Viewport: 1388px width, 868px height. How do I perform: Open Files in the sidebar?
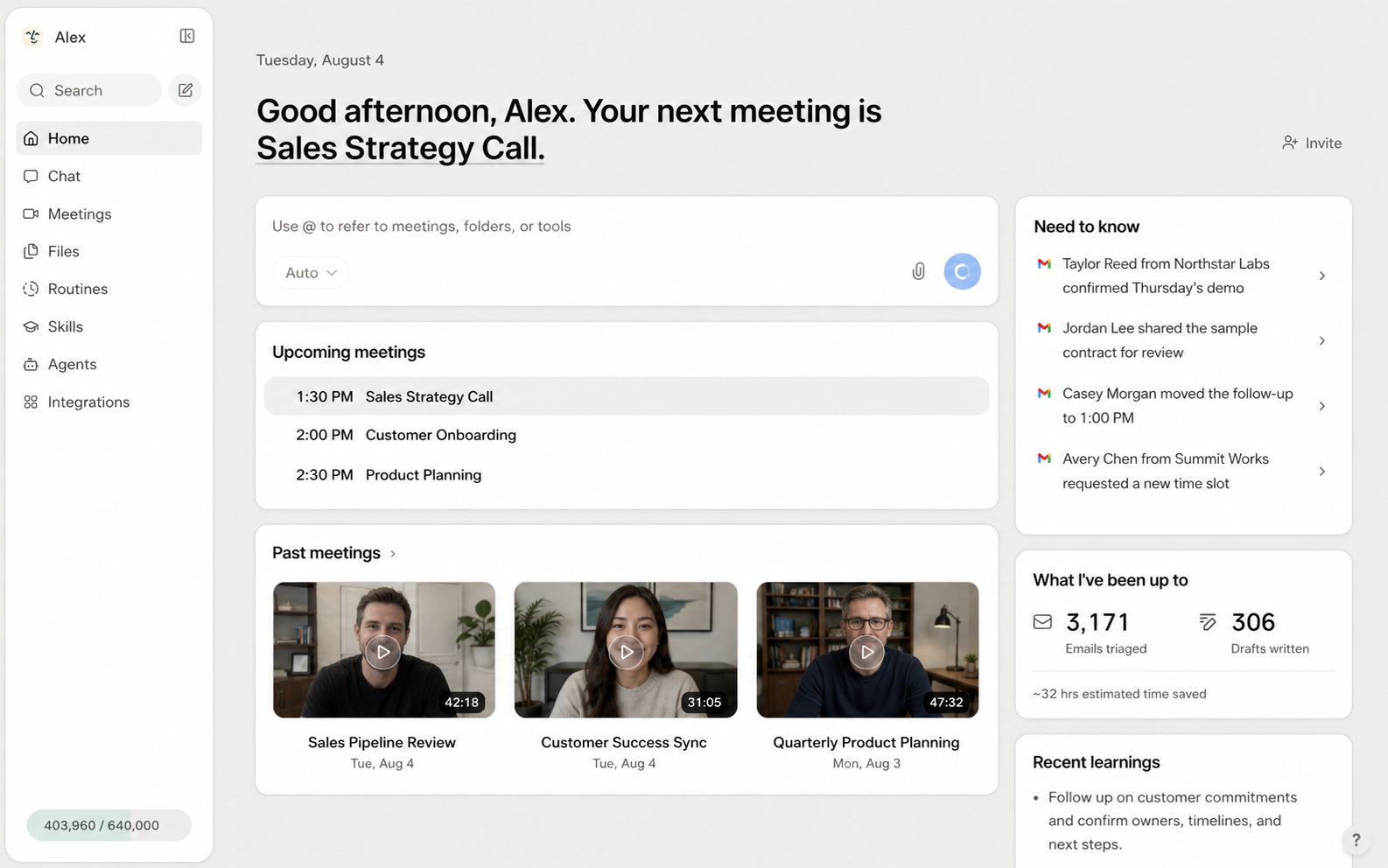click(109, 251)
